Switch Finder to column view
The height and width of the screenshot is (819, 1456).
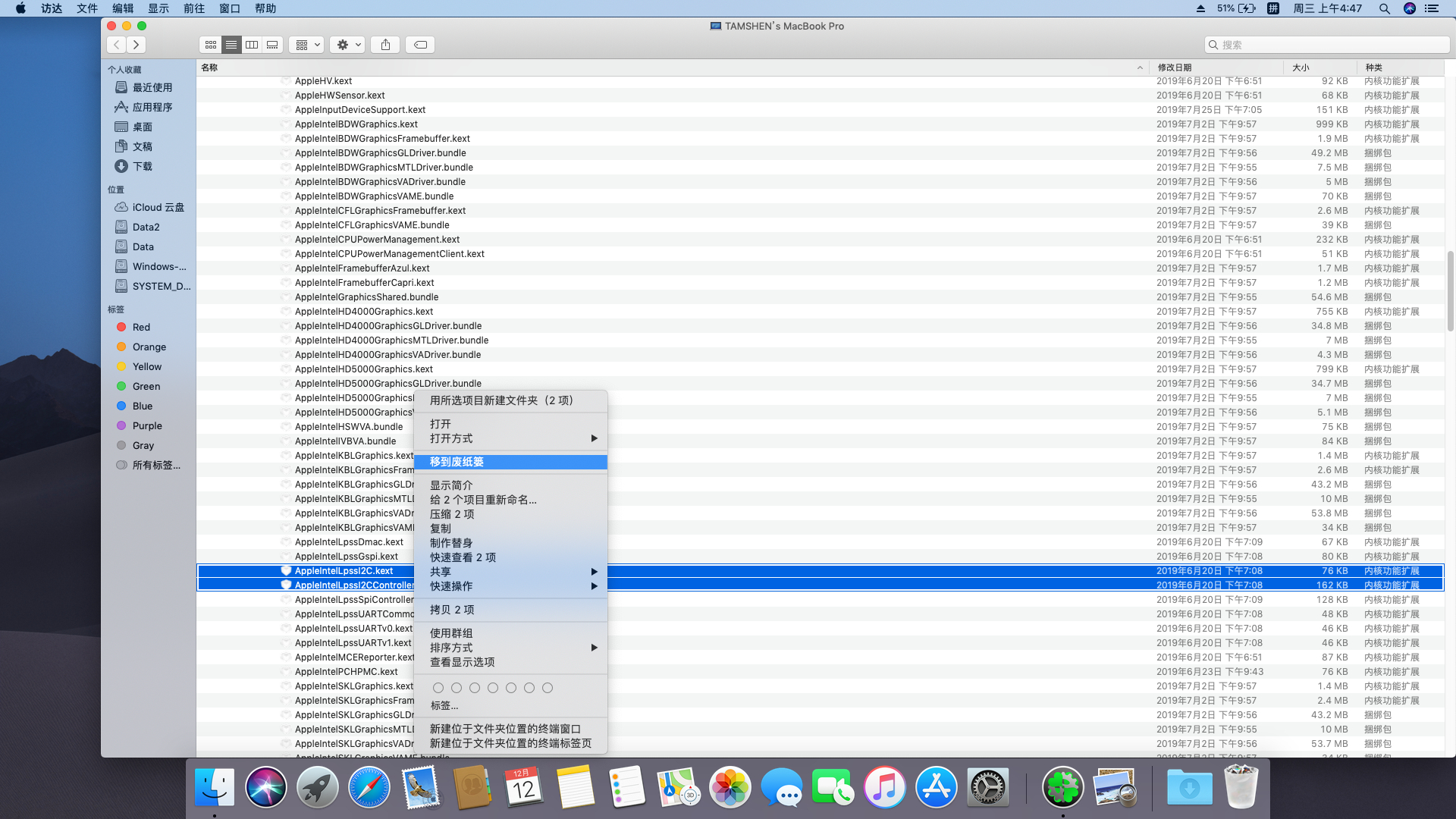(252, 45)
